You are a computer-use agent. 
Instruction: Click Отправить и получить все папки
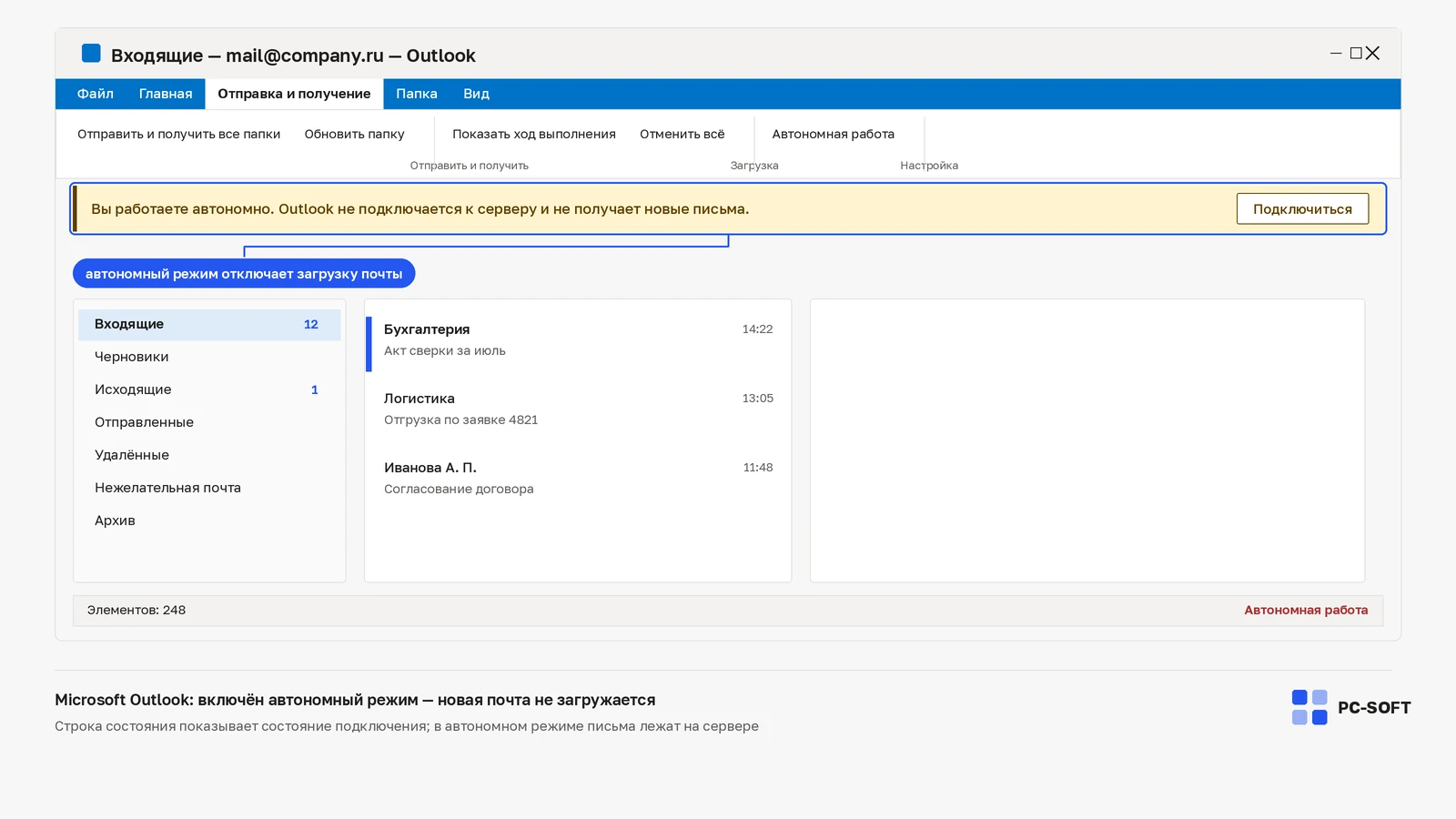click(179, 134)
